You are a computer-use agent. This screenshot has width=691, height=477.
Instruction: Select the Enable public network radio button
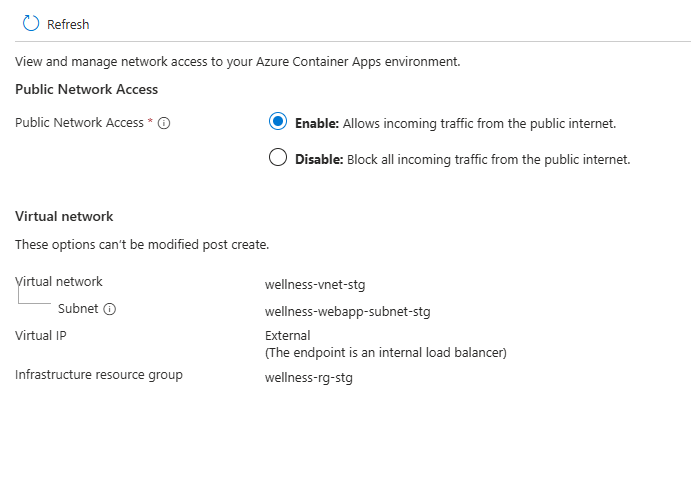278,121
